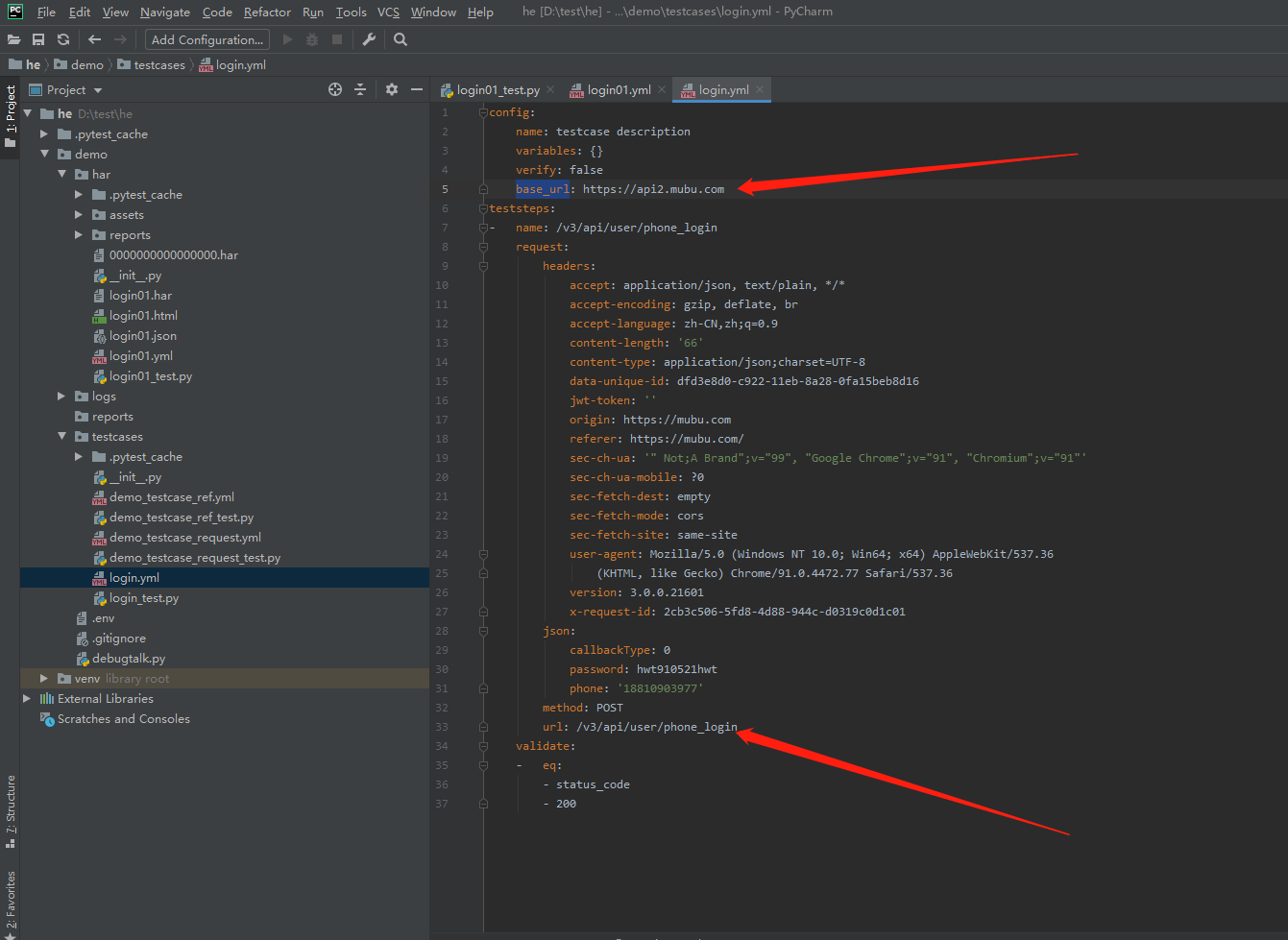Click fold marker beside config line 1

click(483, 112)
